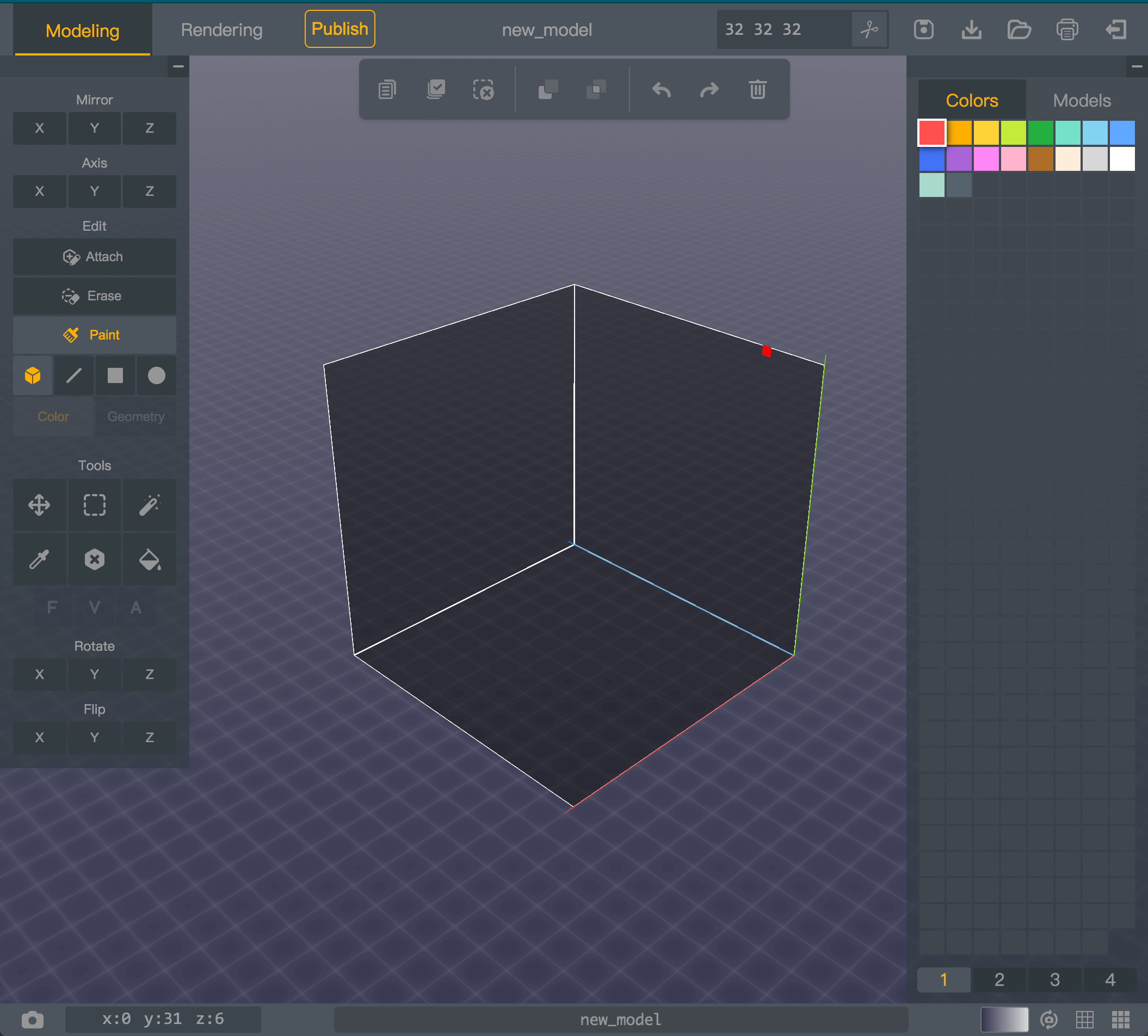Image resolution: width=1148 pixels, height=1036 pixels.
Task: Pick the green color swatch
Action: pyautogui.click(x=1040, y=133)
